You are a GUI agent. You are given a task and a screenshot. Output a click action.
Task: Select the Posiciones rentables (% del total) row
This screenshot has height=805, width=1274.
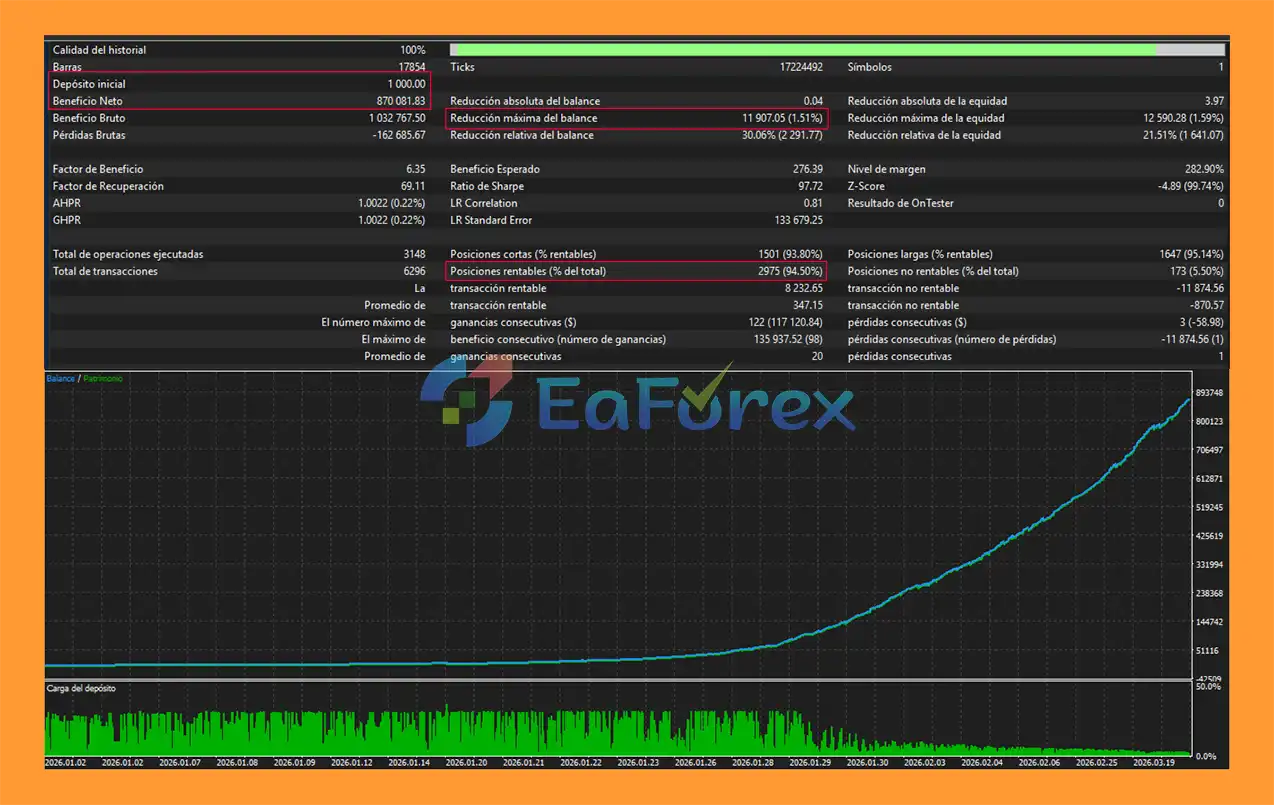pos(636,271)
